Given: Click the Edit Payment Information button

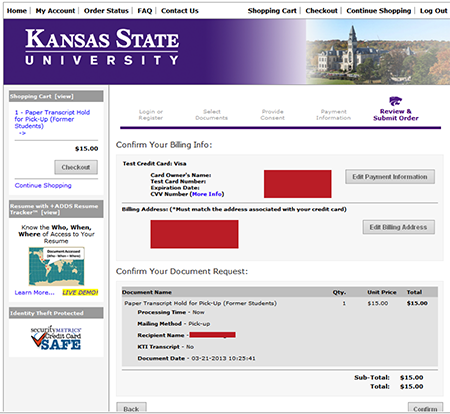Looking at the screenshot, I should 390,177.
